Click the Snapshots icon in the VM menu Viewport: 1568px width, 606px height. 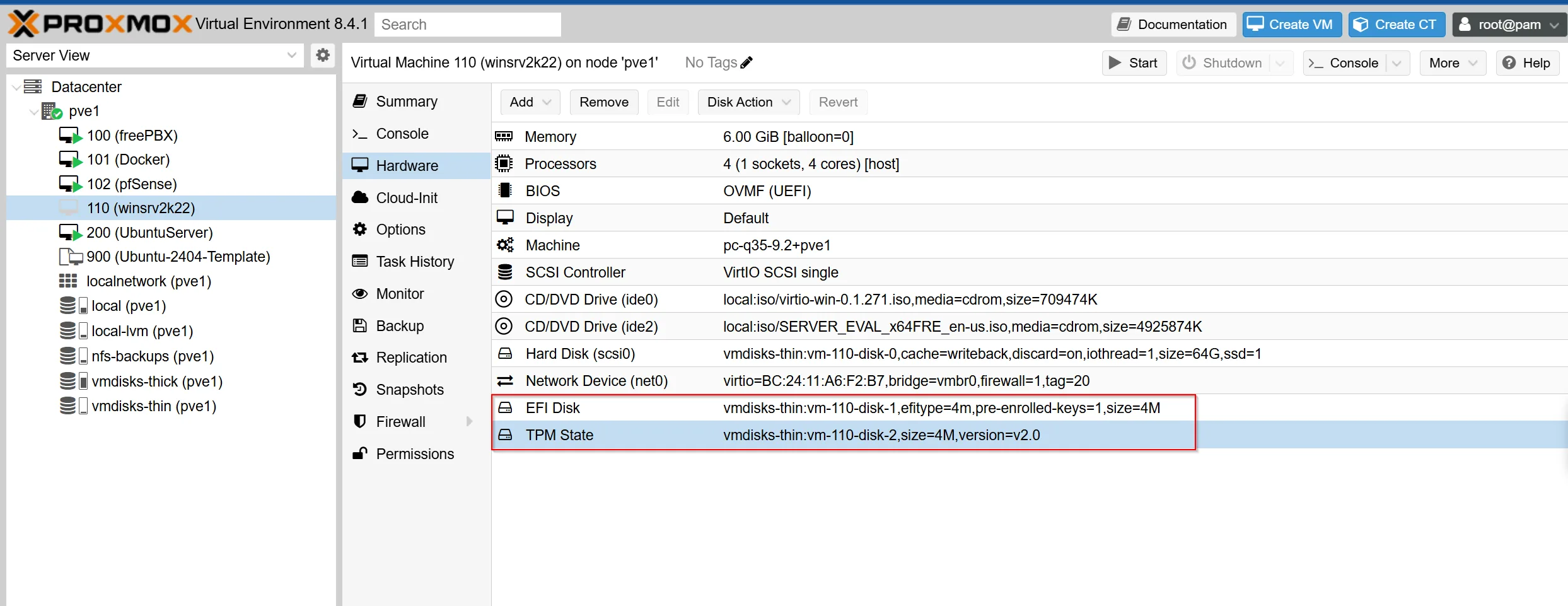360,390
